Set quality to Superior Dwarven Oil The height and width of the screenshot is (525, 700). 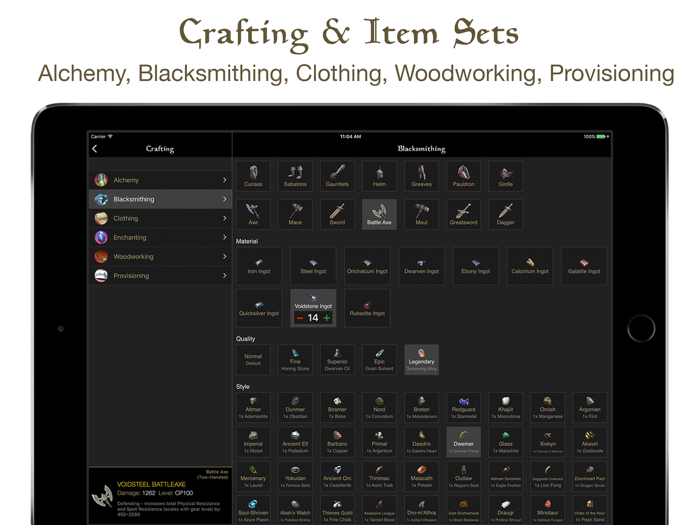tap(337, 359)
